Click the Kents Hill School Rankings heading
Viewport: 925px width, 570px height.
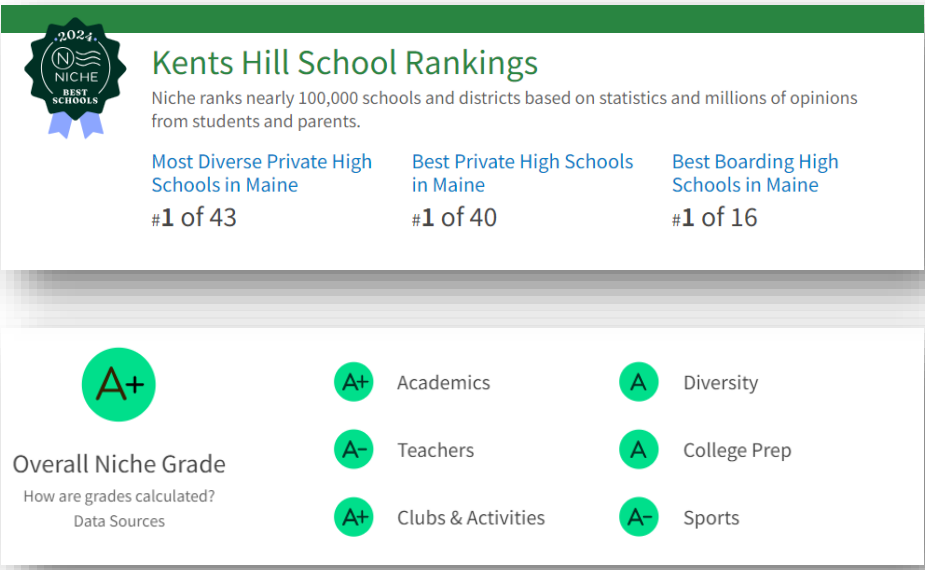(x=345, y=63)
